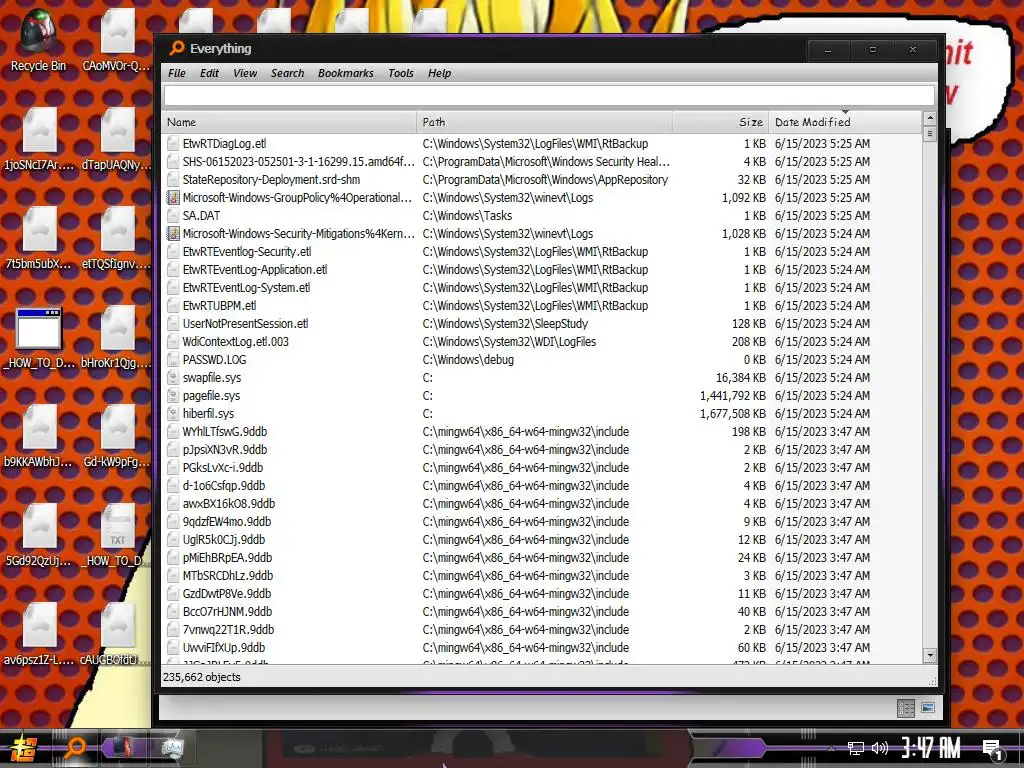Image resolution: width=1024 pixels, height=768 pixels.
Task: Click the scrollbar down arrow in results
Action: tap(930, 656)
